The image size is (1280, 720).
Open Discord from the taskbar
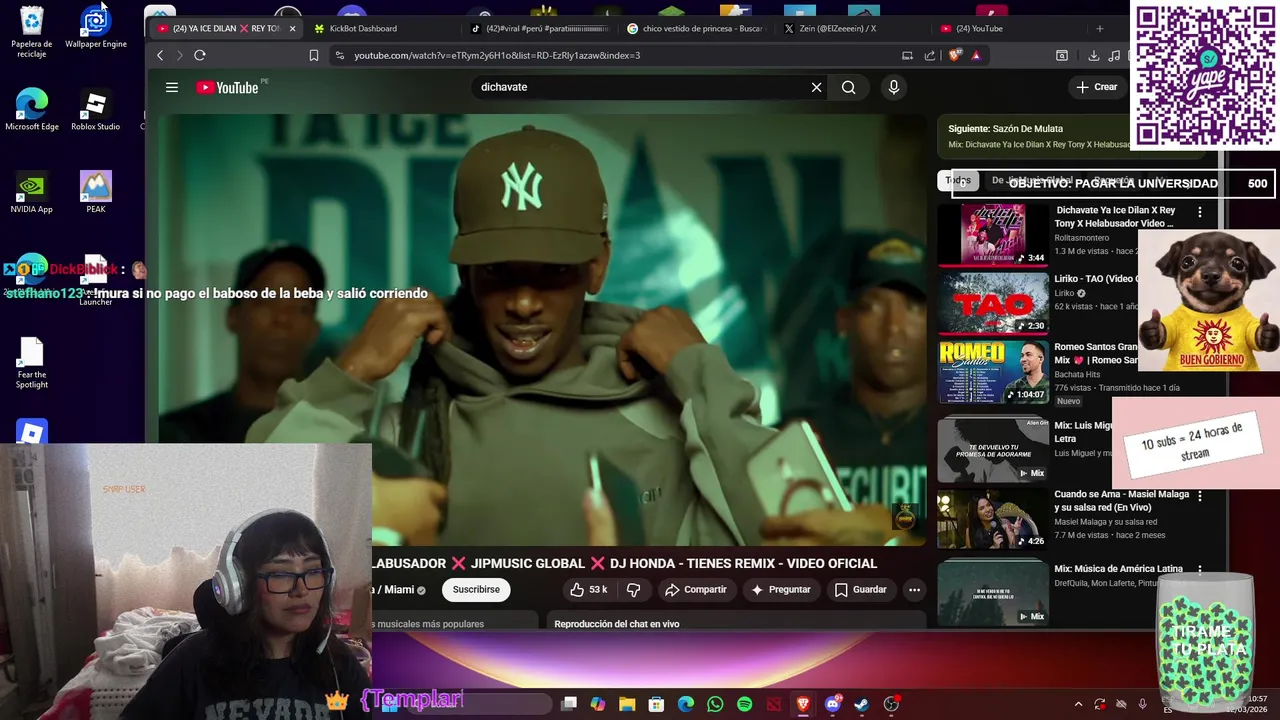[x=833, y=704]
